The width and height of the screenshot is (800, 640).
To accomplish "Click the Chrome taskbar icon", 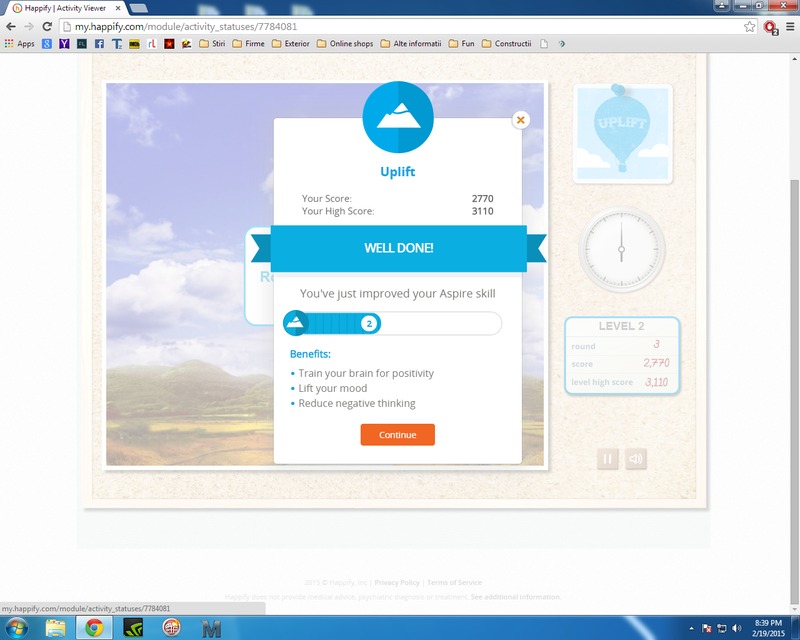I will click(94, 628).
